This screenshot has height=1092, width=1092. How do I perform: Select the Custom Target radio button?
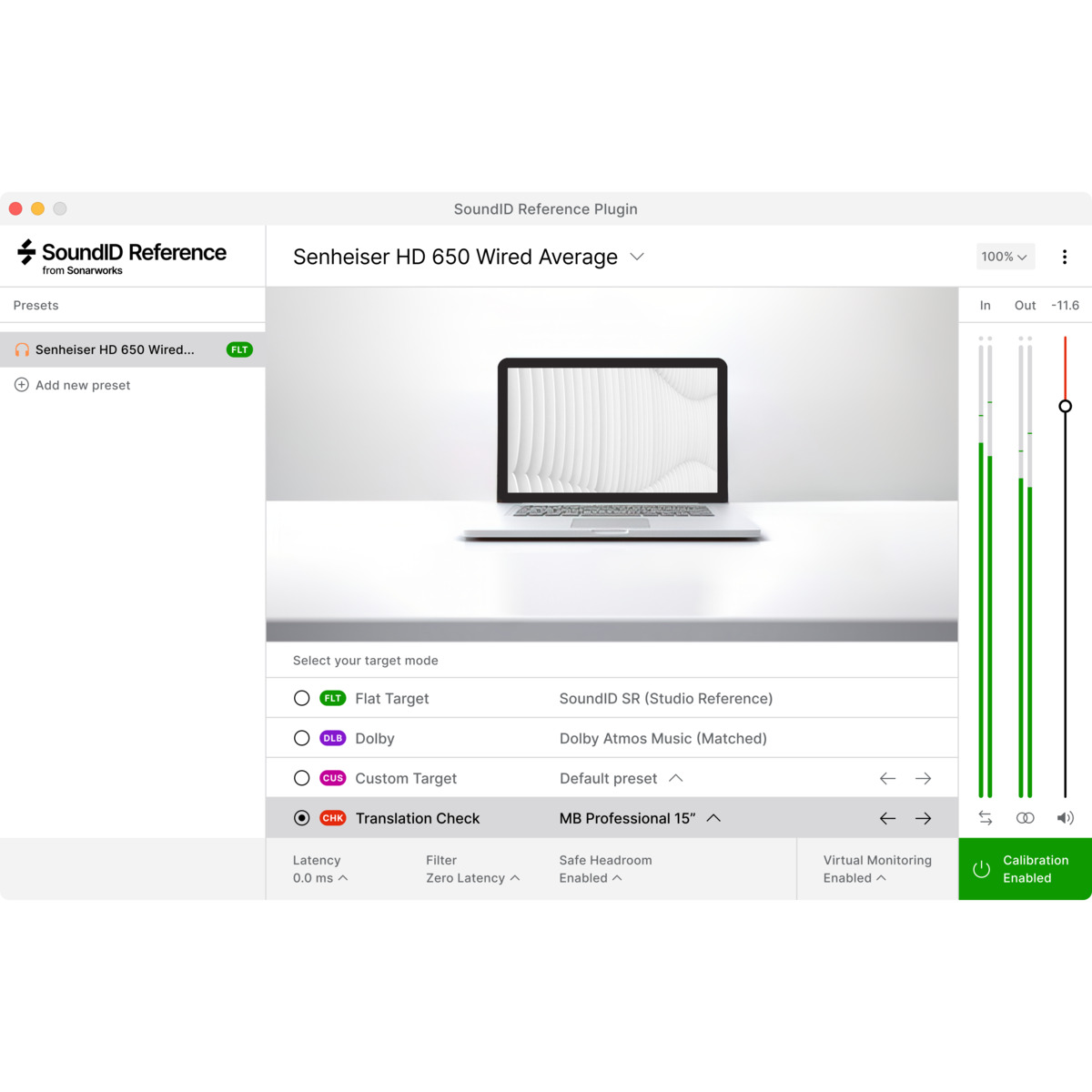[302, 778]
